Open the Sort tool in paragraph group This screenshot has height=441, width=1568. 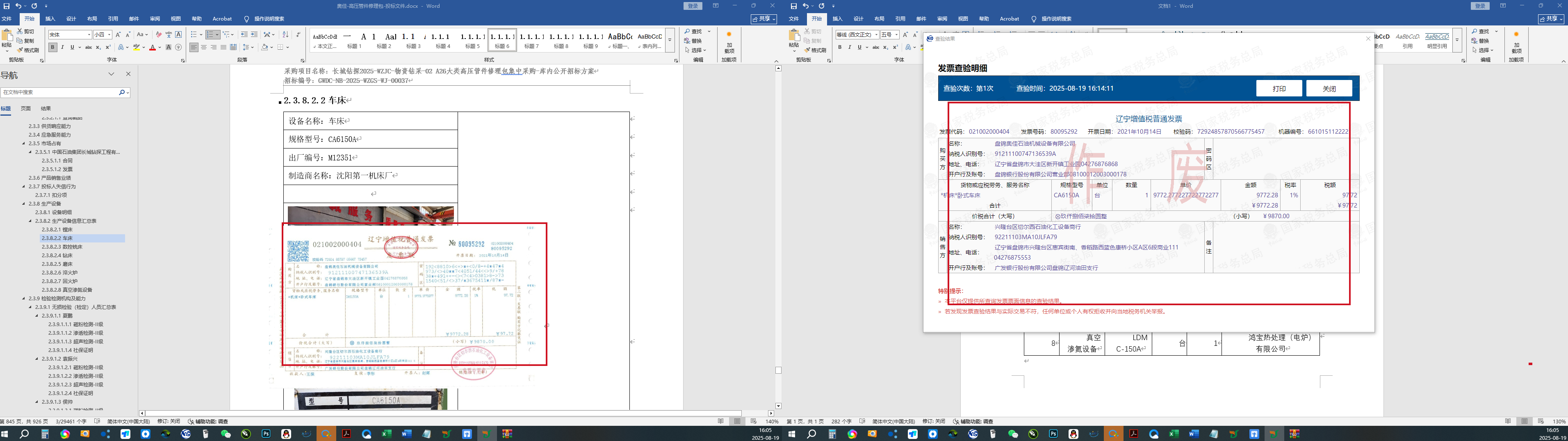pos(286,35)
